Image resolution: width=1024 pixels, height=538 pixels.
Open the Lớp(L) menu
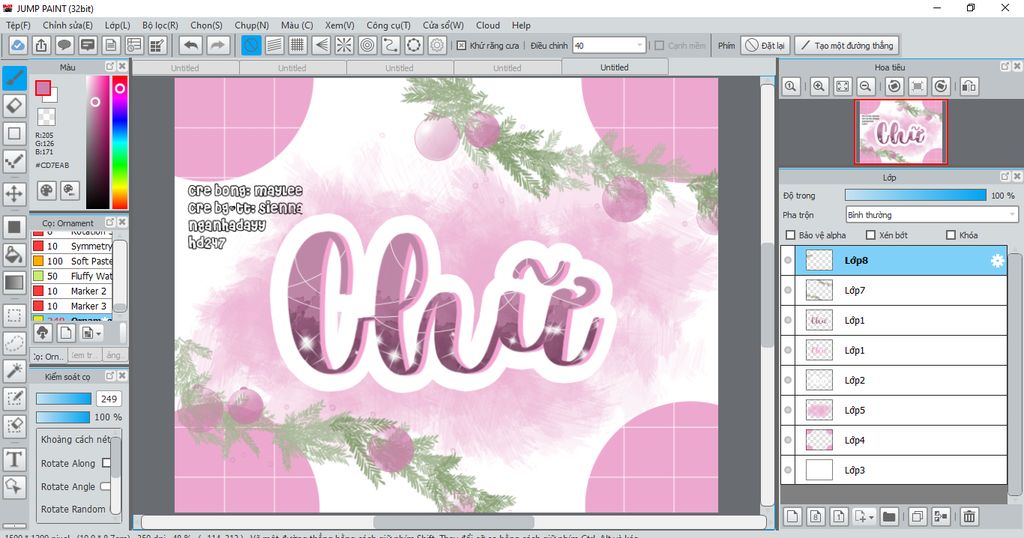(x=118, y=25)
